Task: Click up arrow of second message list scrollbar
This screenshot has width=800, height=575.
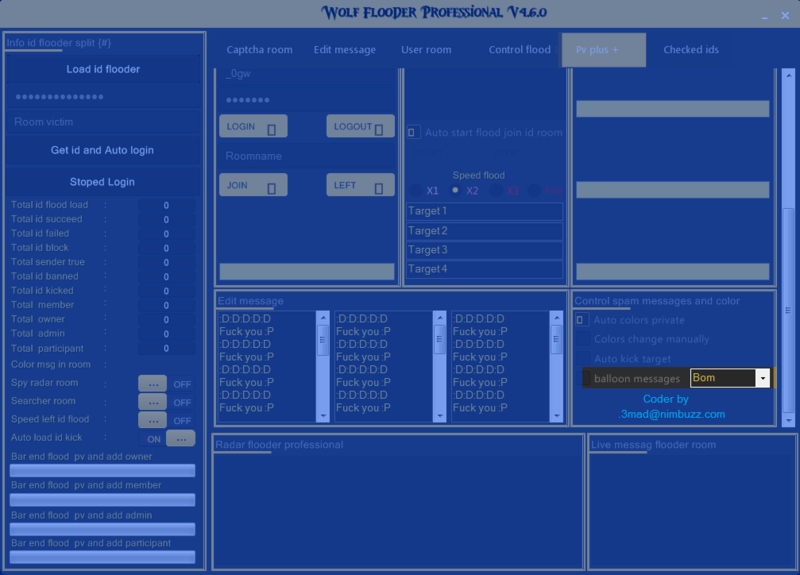Action: (440, 318)
